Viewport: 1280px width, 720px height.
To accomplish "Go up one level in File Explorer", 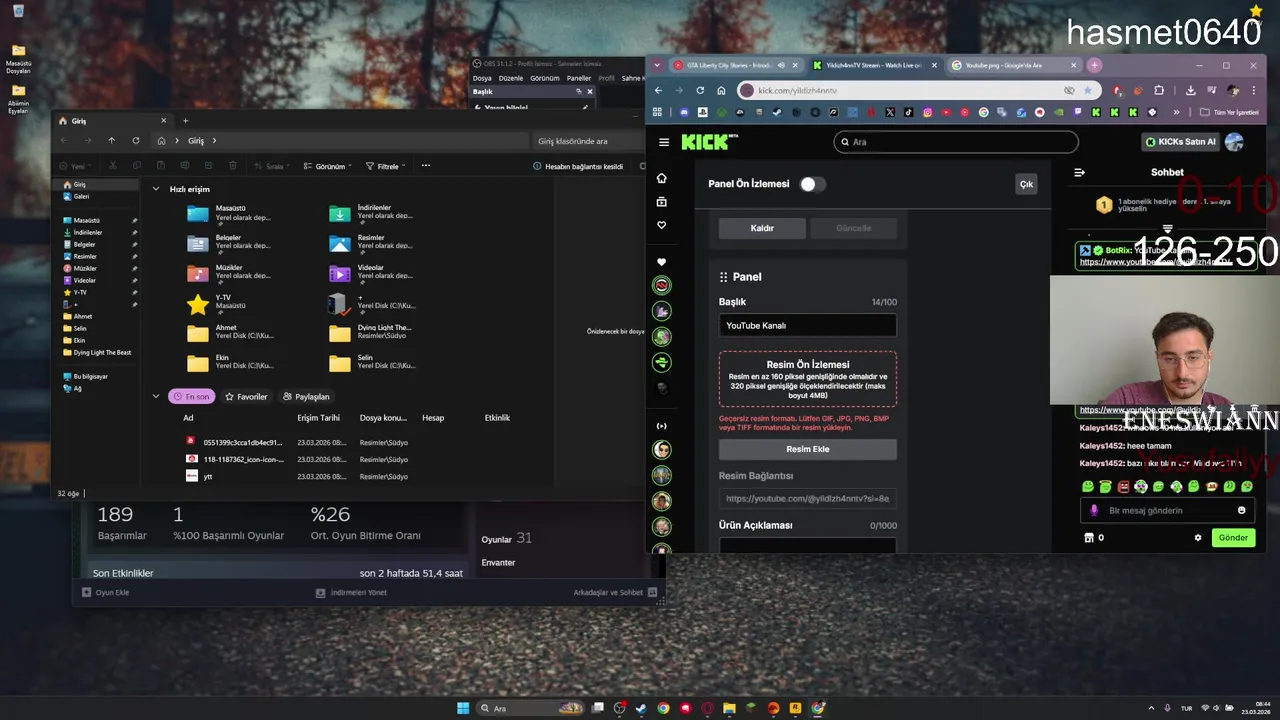I will click(111, 141).
